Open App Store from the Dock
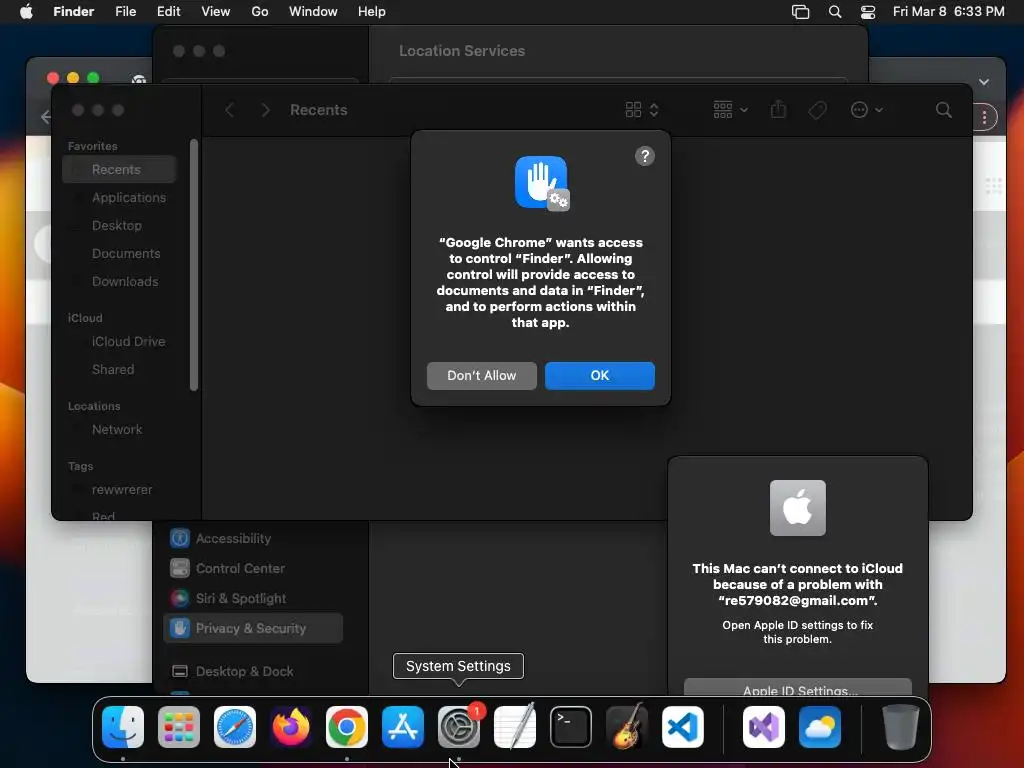1024x768 pixels. (403, 727)
